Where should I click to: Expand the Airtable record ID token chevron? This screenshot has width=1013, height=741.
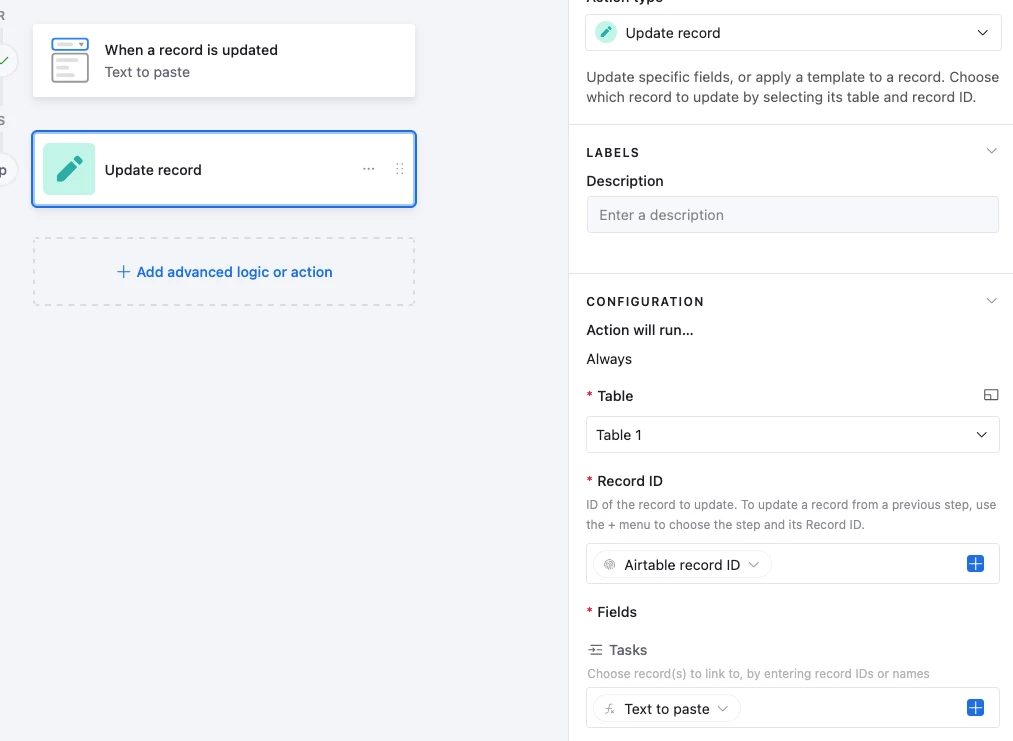(x=753, y=565)
